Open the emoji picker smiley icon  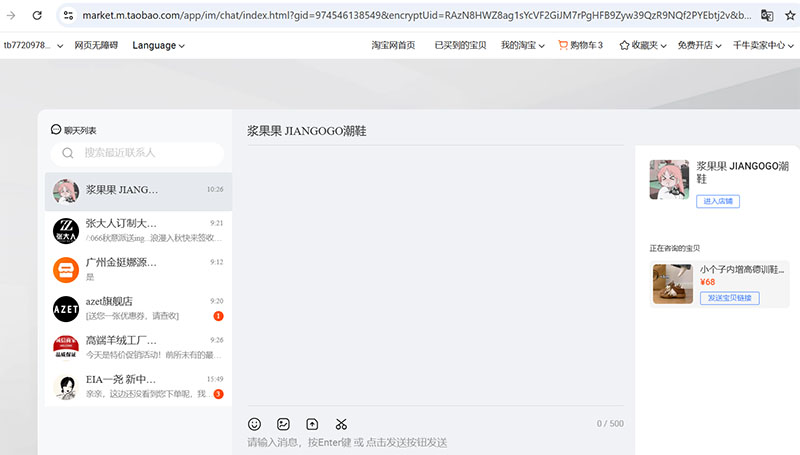(x=254, y=424)
